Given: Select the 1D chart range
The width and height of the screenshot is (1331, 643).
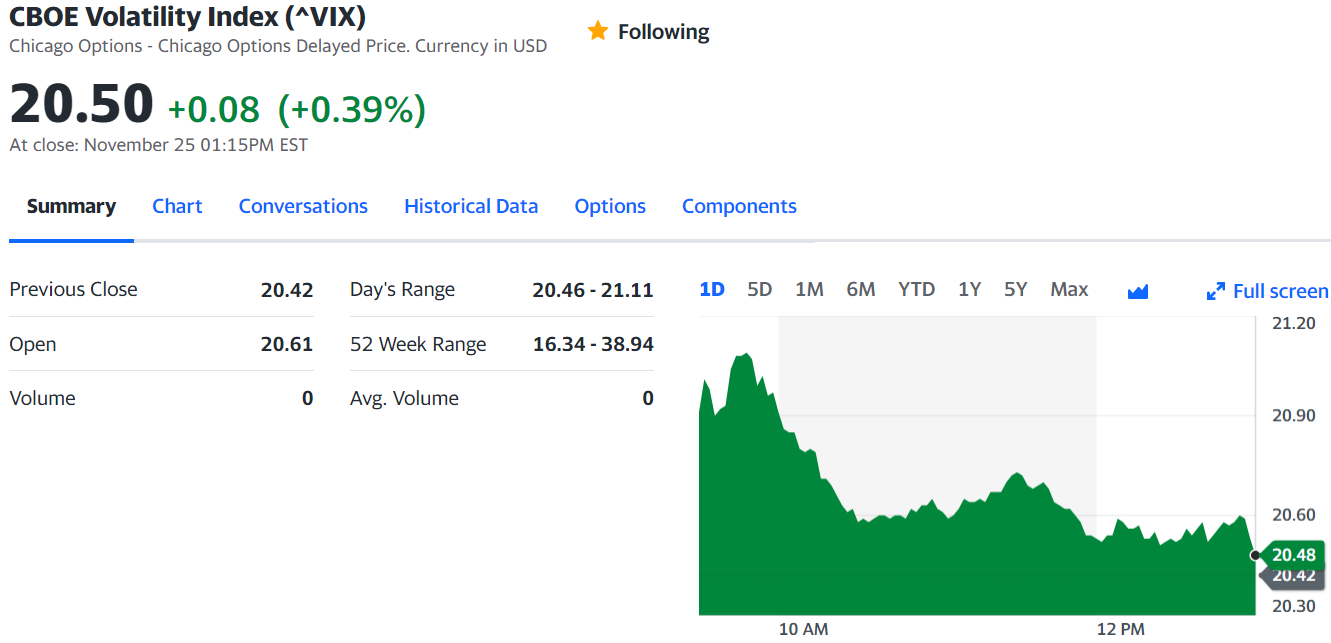Looking at the screenshot, I should click(x=712, y=289).
